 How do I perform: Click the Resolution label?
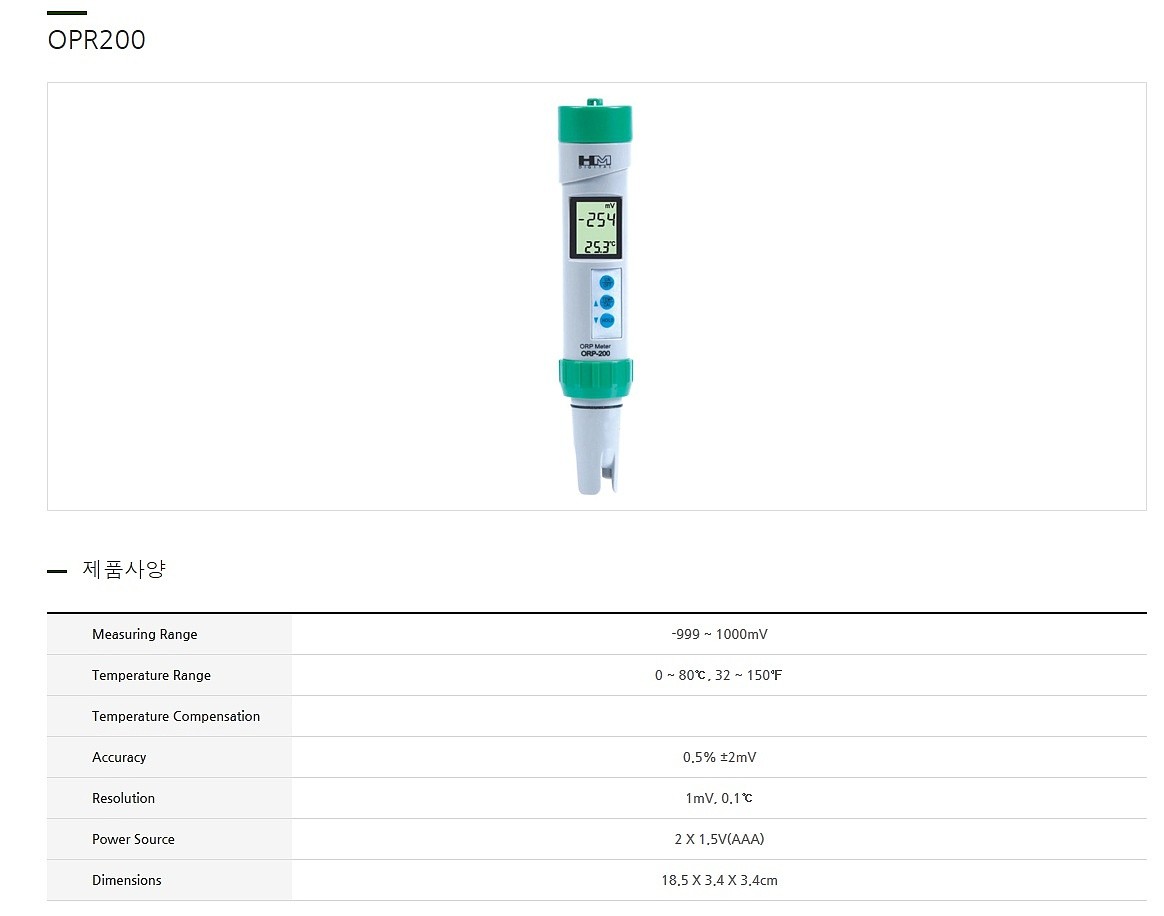[123, 798]
